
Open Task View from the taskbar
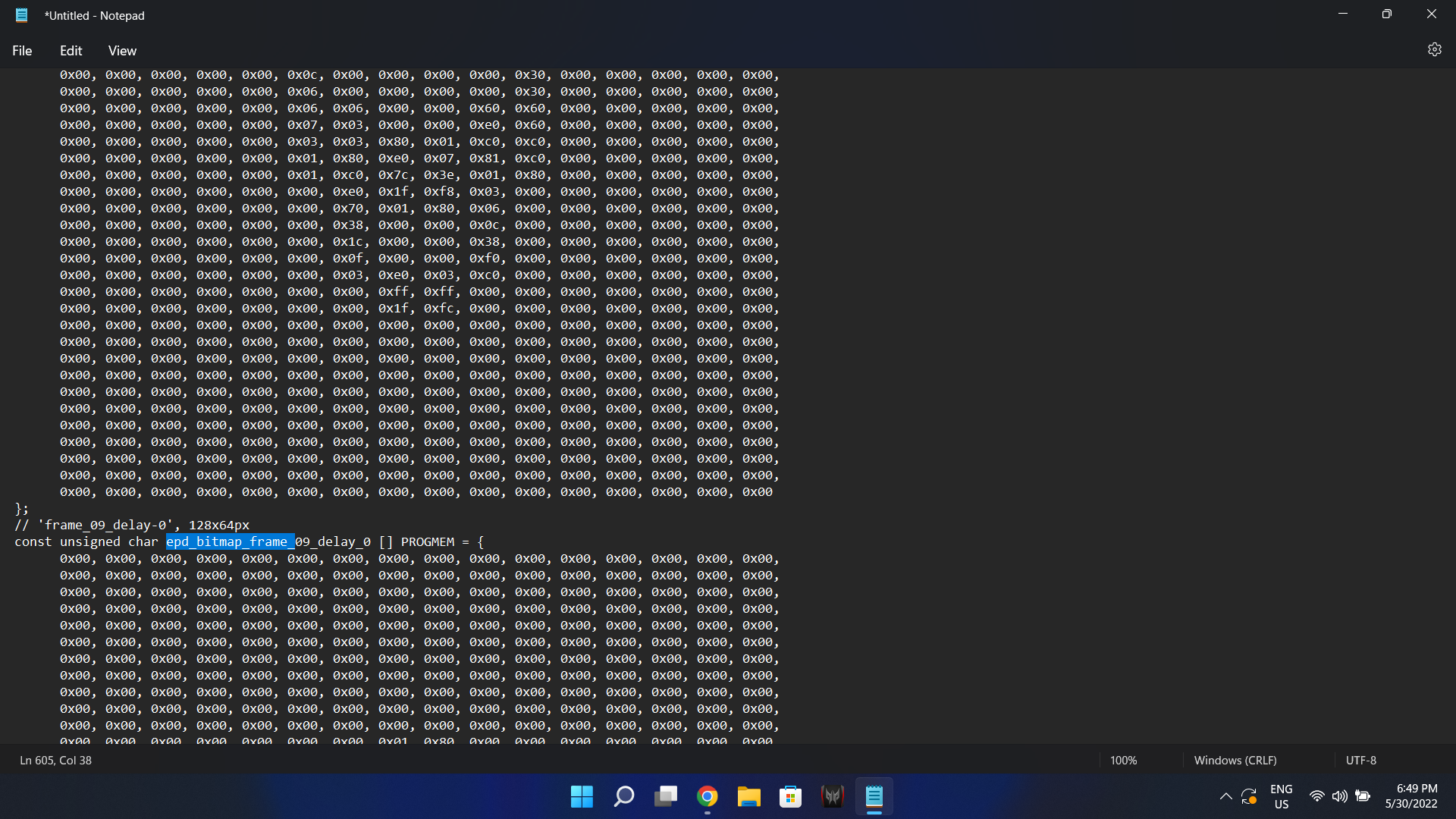[666, 796]
